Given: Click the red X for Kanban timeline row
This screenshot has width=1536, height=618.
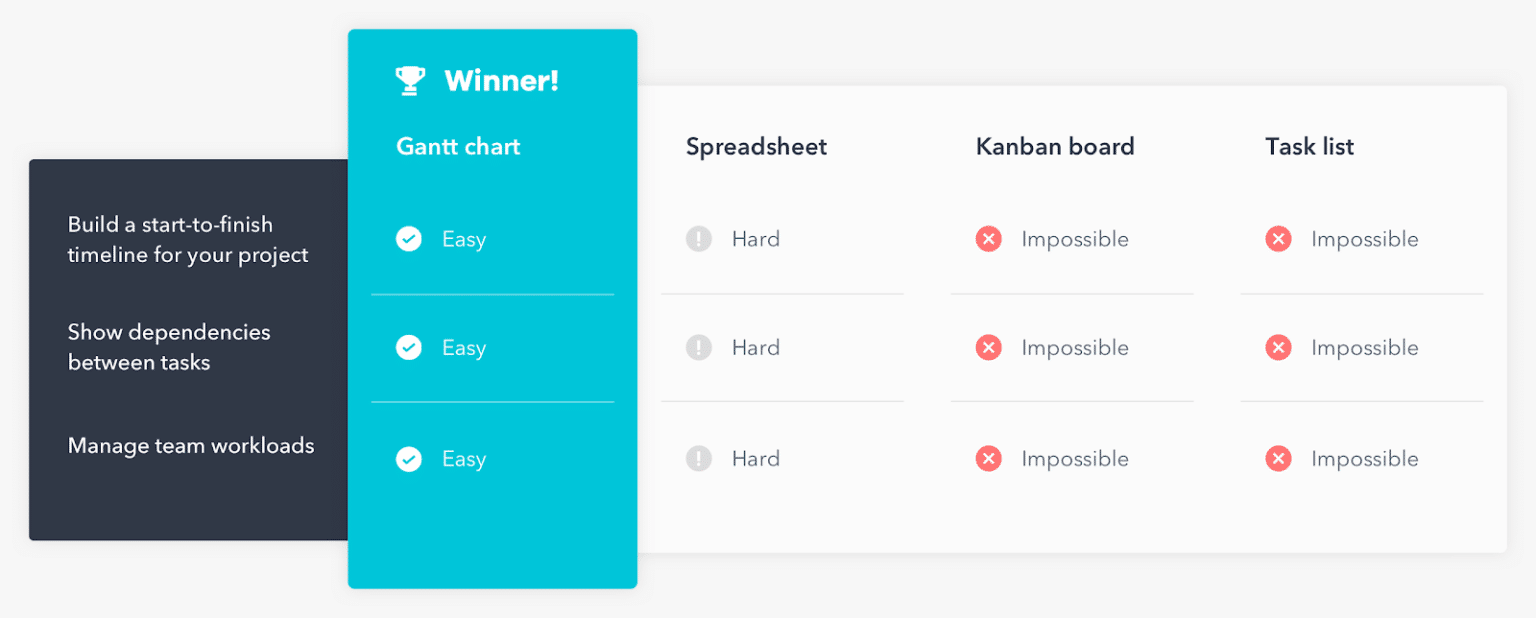Looking at the screenshot, I should 988,239.
